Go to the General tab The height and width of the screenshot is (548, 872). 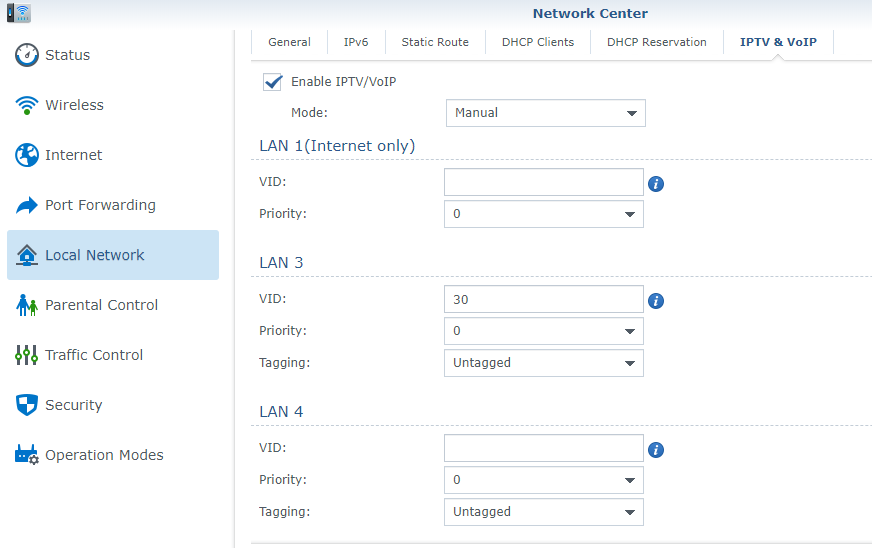(289, 42)
